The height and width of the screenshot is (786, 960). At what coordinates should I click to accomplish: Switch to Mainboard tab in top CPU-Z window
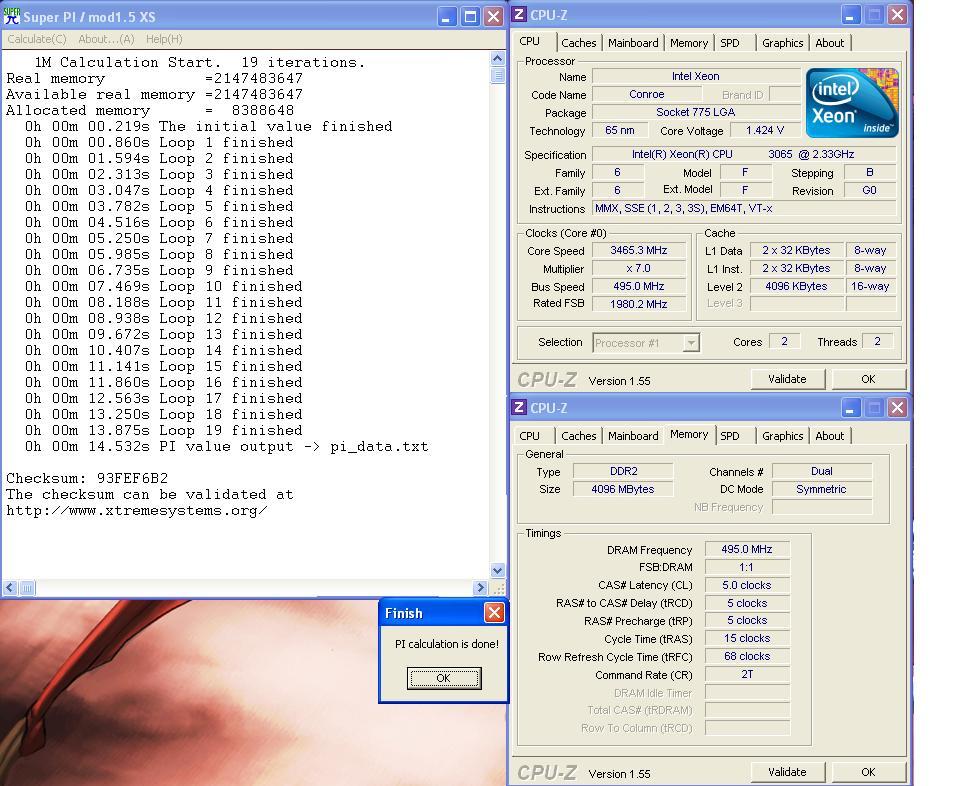tap(633, 43)
